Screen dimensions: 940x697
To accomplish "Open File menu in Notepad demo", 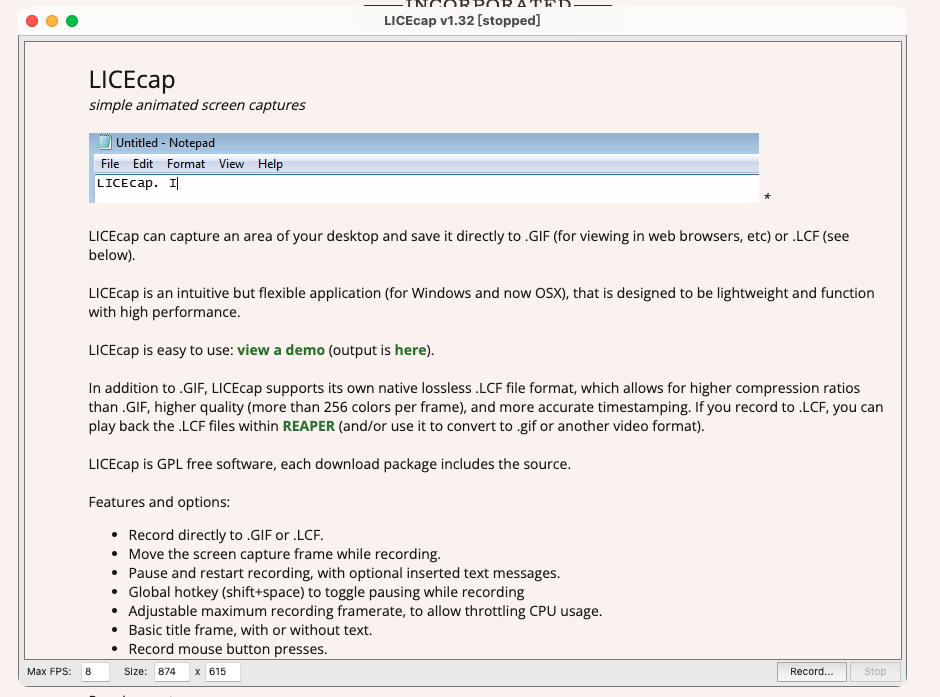I will point(110,164).
